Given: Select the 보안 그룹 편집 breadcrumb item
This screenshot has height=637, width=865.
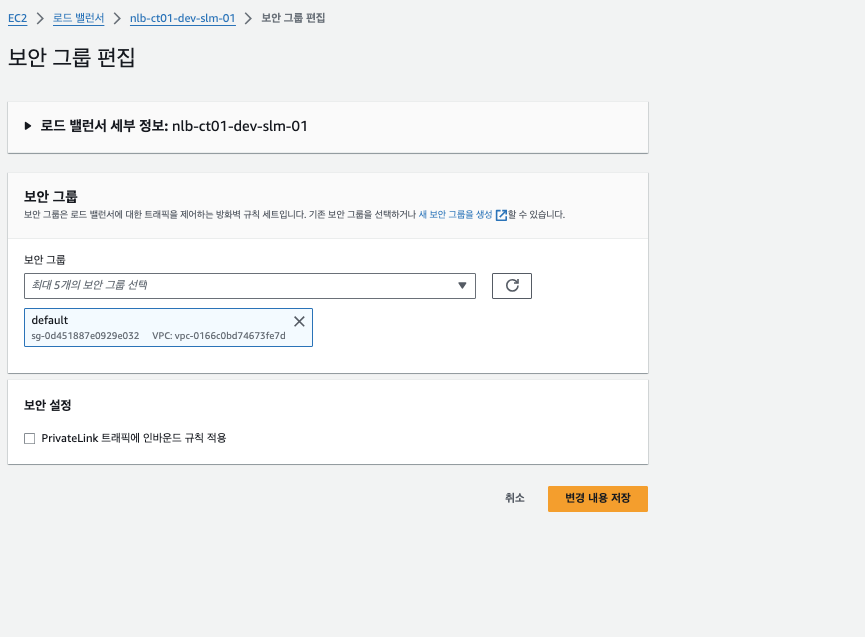Looking at the screenshot, I should click(293, 18).
